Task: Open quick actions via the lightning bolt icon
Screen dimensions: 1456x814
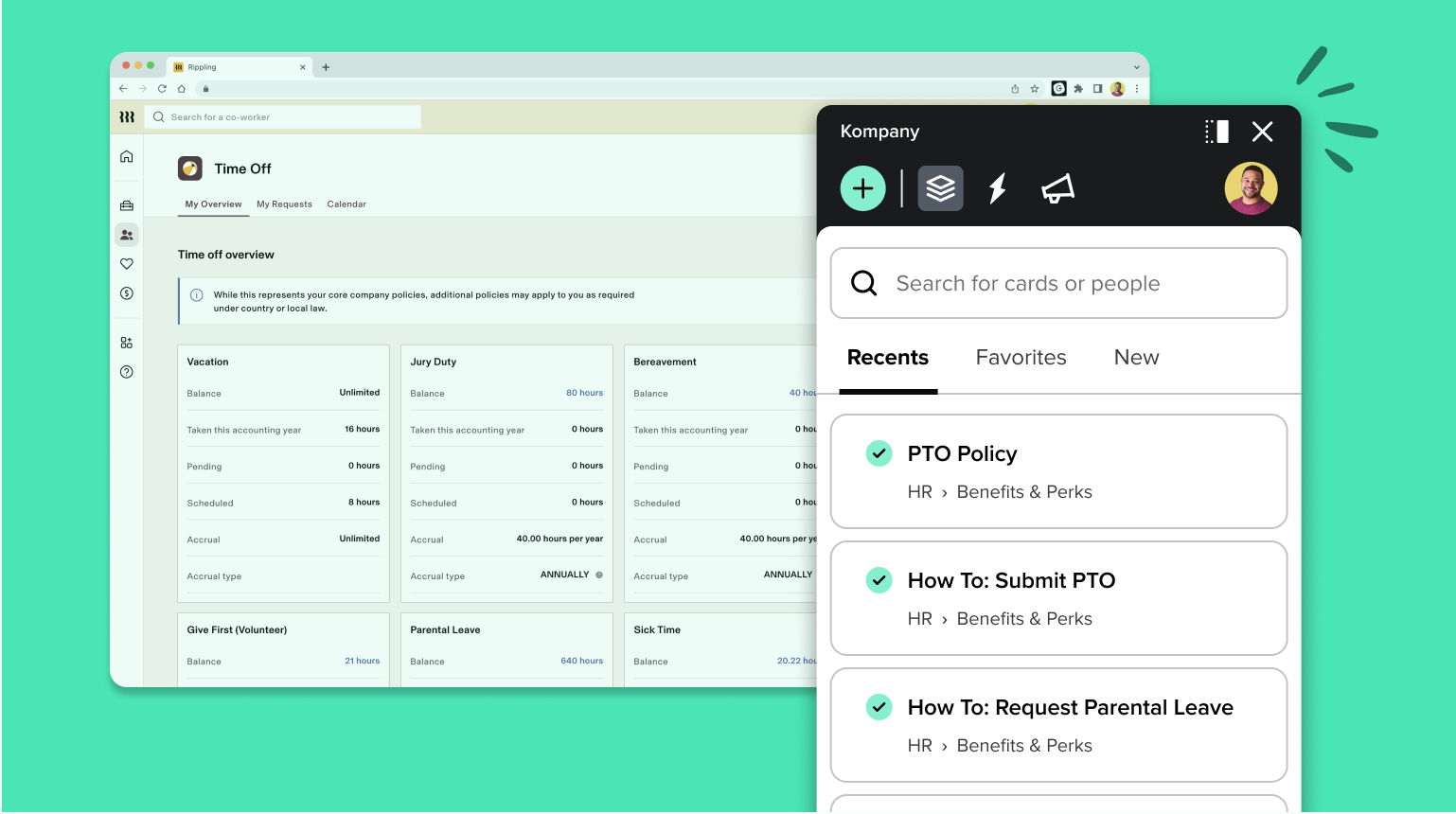Action: [997, 187]
